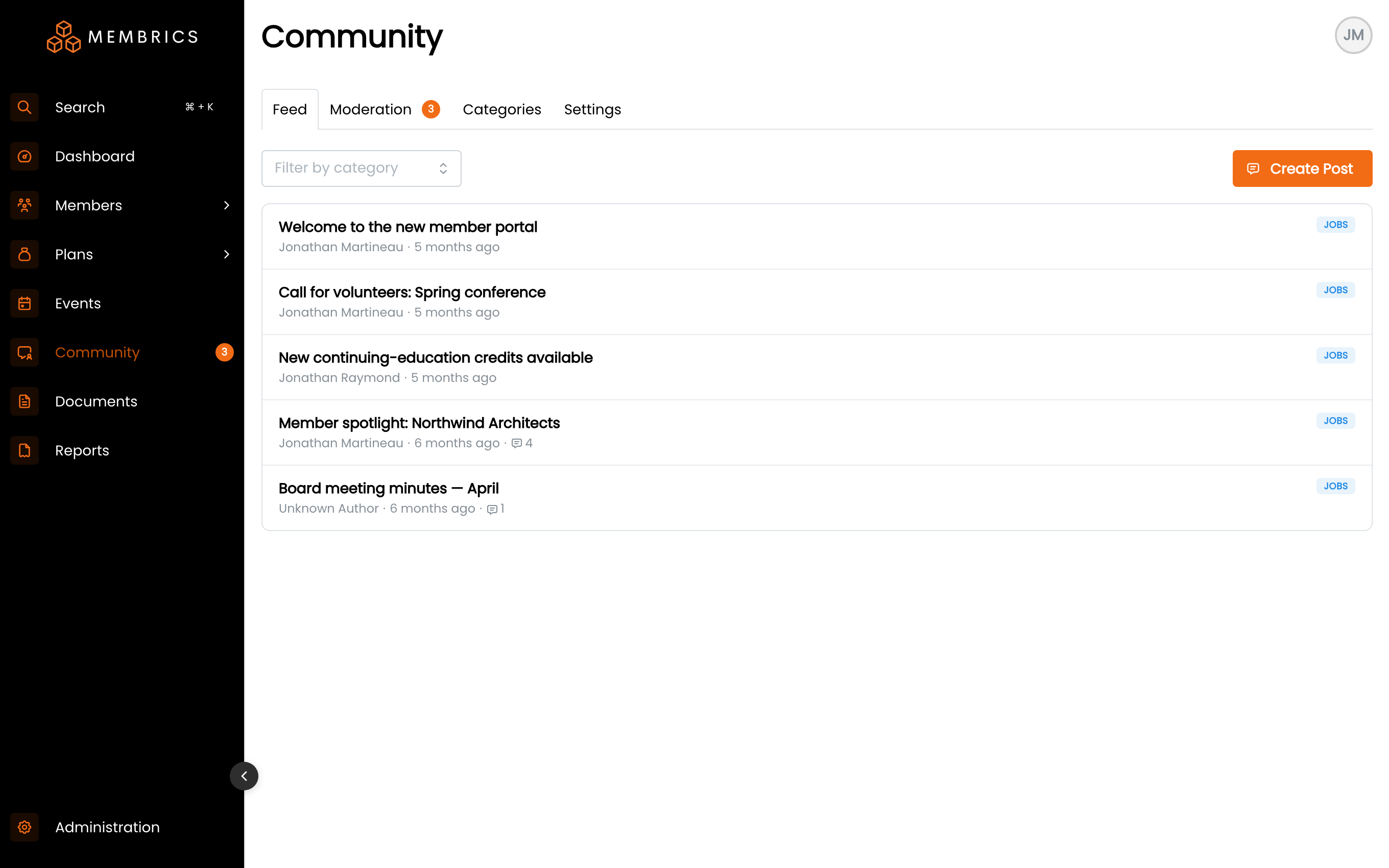This screenshot has height=868, width=1389.
Task: Open Plans in sidebar
Action: (122, 254)
